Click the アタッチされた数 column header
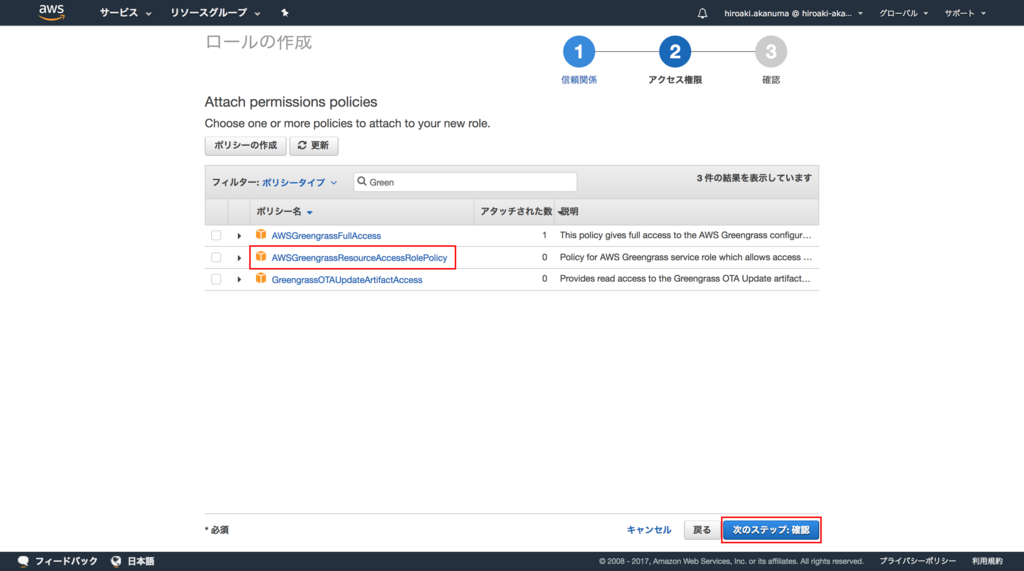Image resolution: width=1024 pixels, height=571 pixels. coord(516,211)
